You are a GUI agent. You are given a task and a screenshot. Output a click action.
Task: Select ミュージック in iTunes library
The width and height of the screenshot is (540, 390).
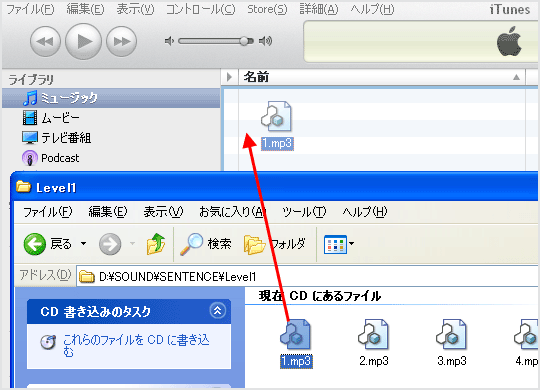111,98
